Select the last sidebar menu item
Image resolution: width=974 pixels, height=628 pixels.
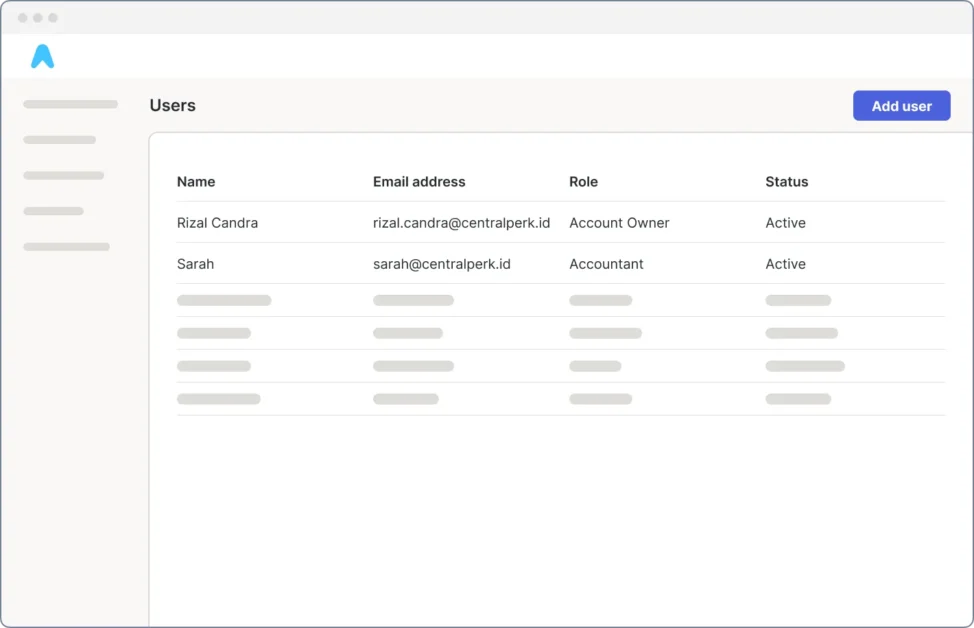tap(66, 246)
